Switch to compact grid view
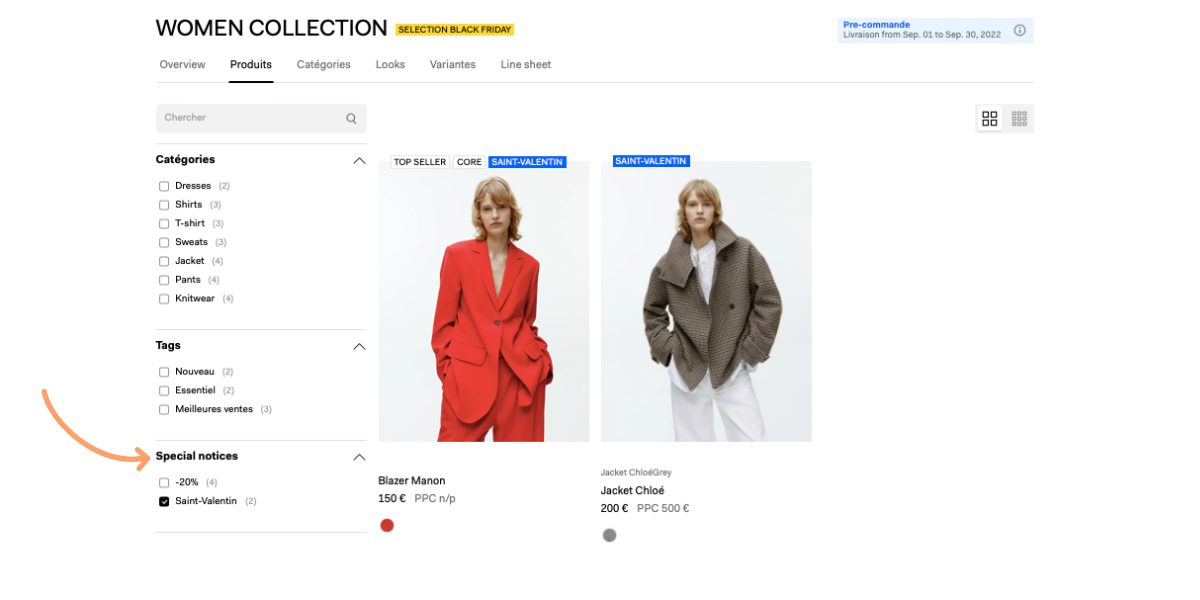The image size is (1200, 600). 1019,119
